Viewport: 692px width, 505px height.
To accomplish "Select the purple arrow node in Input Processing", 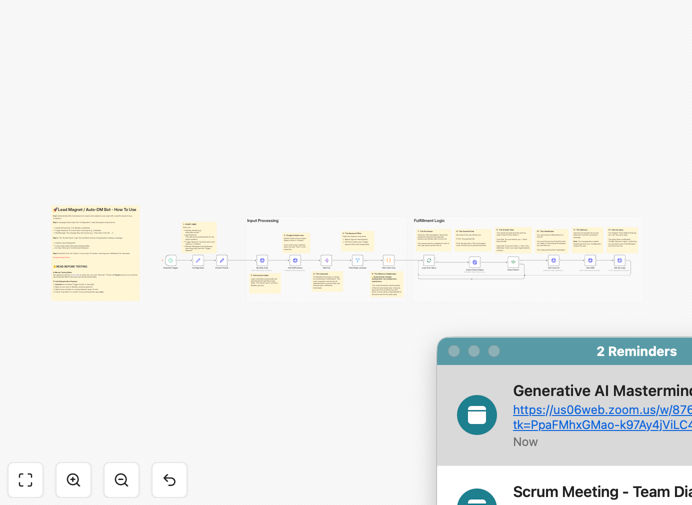I will click(x=326, y=260).
